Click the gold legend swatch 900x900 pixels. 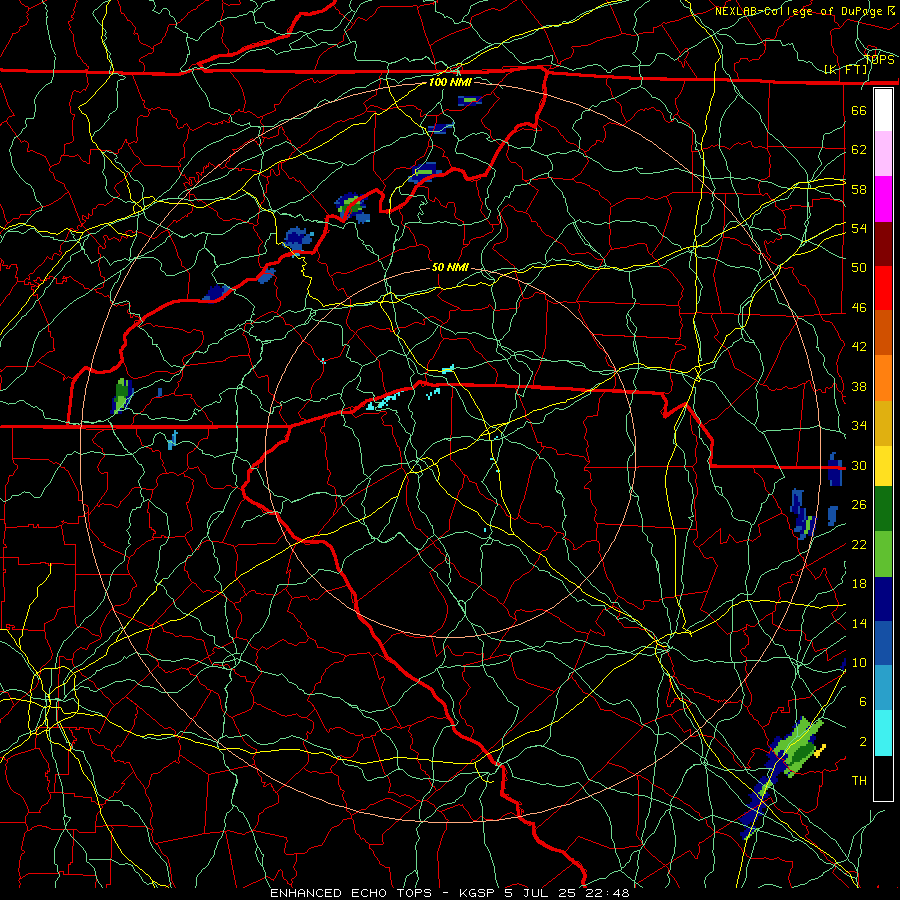tap(883, 423)
